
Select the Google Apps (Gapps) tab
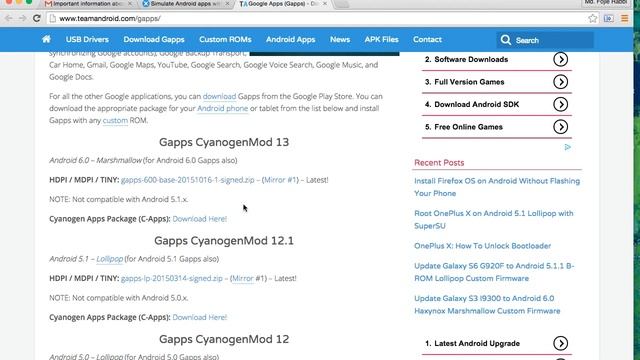283,4
